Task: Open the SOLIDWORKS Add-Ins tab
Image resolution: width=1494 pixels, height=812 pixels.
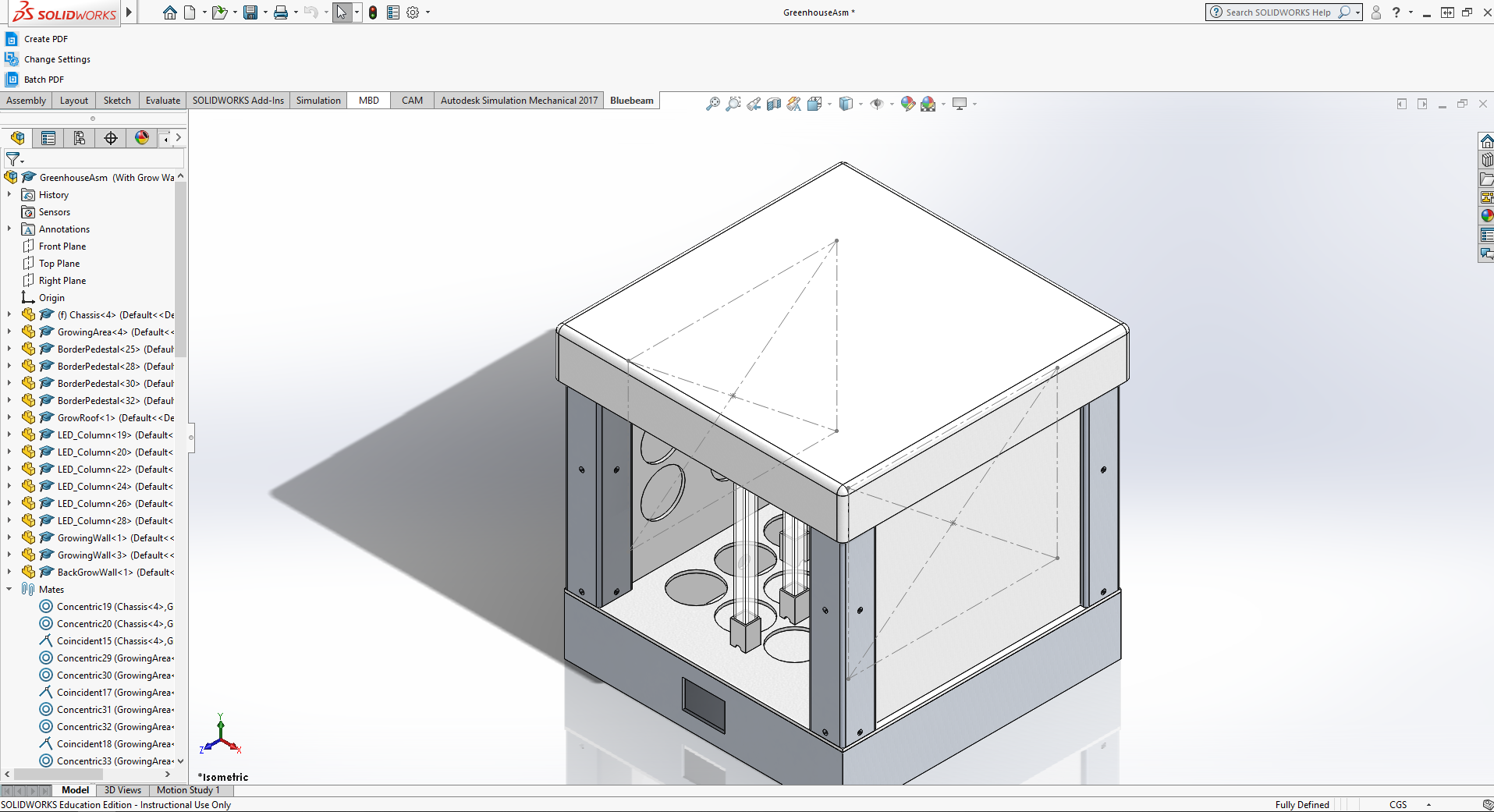Action: [238, 101]
